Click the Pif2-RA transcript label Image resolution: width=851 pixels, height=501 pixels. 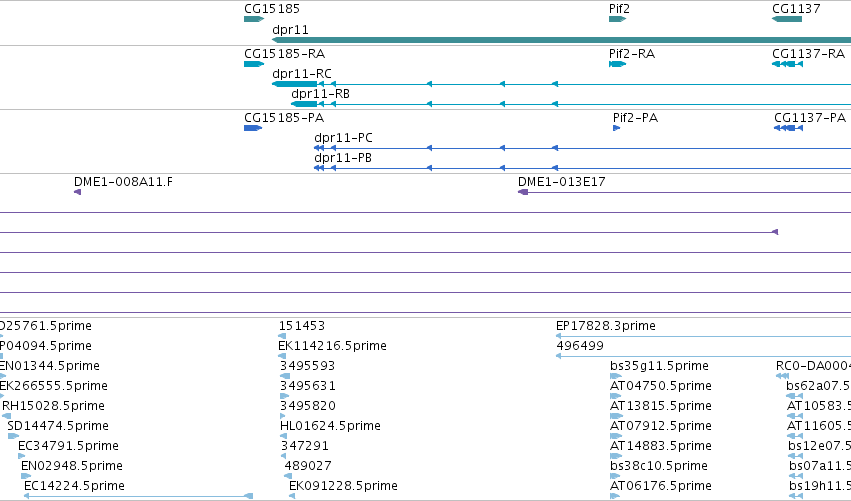coord(632,54)
